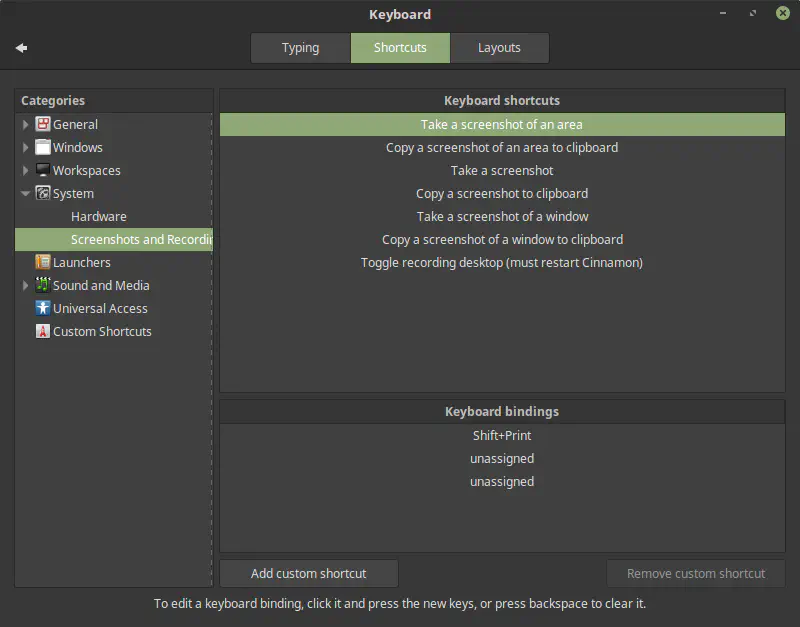Expand the General category tree
The image size is (800, 627).
[x=26, y=124]
